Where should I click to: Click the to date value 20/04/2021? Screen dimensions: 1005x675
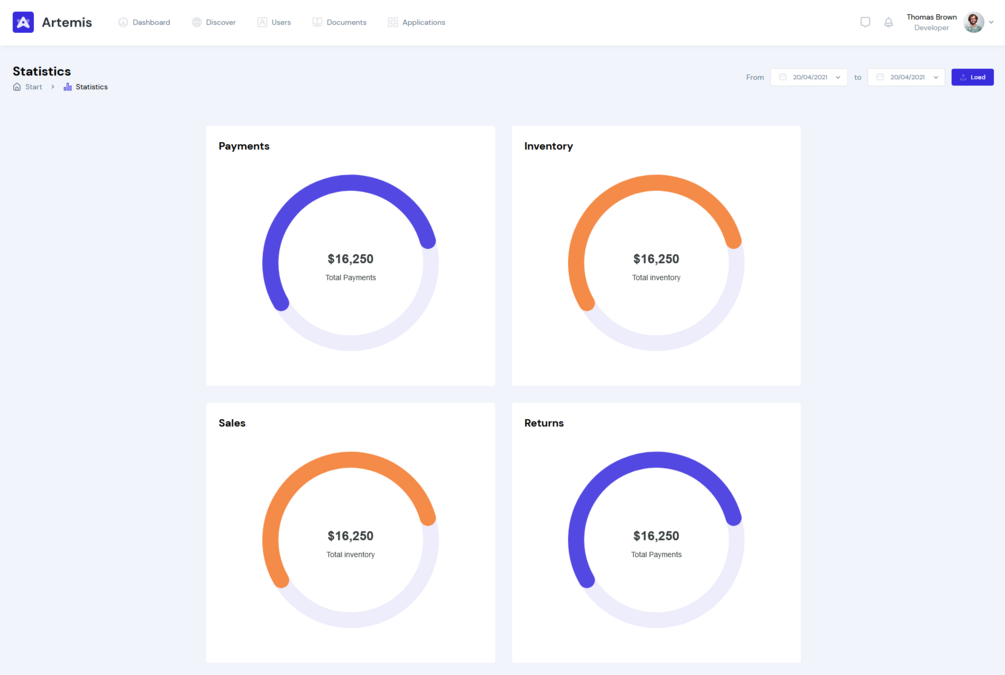(908, 77)
